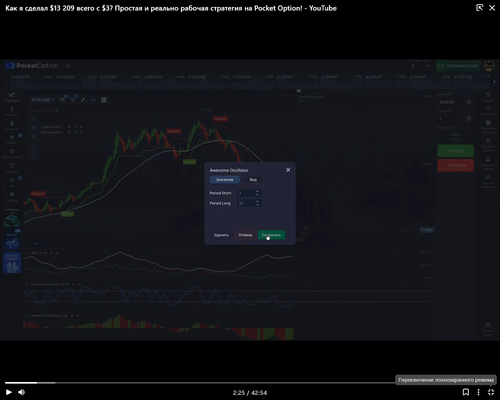Click the minus icon in the chart toolbar
Viewport: 500px width, 400px height.
pos(93,100)
